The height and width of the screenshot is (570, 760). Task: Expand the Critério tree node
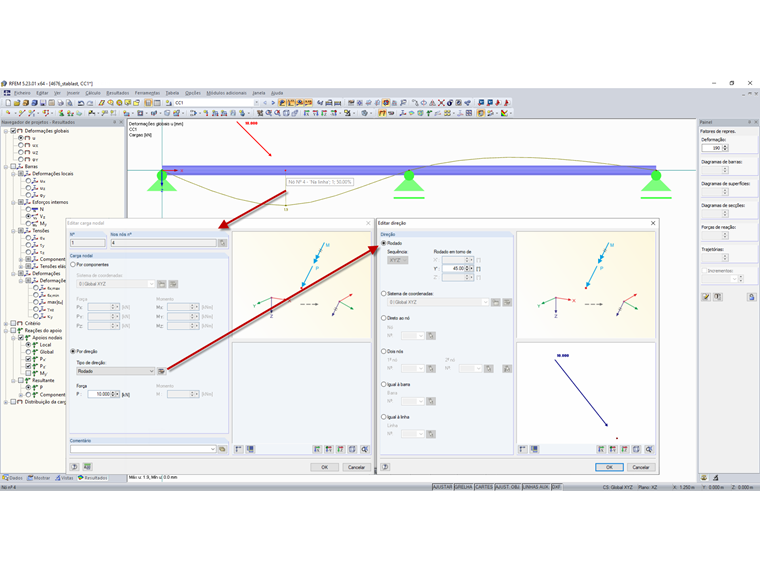click(x=6, y=323)
